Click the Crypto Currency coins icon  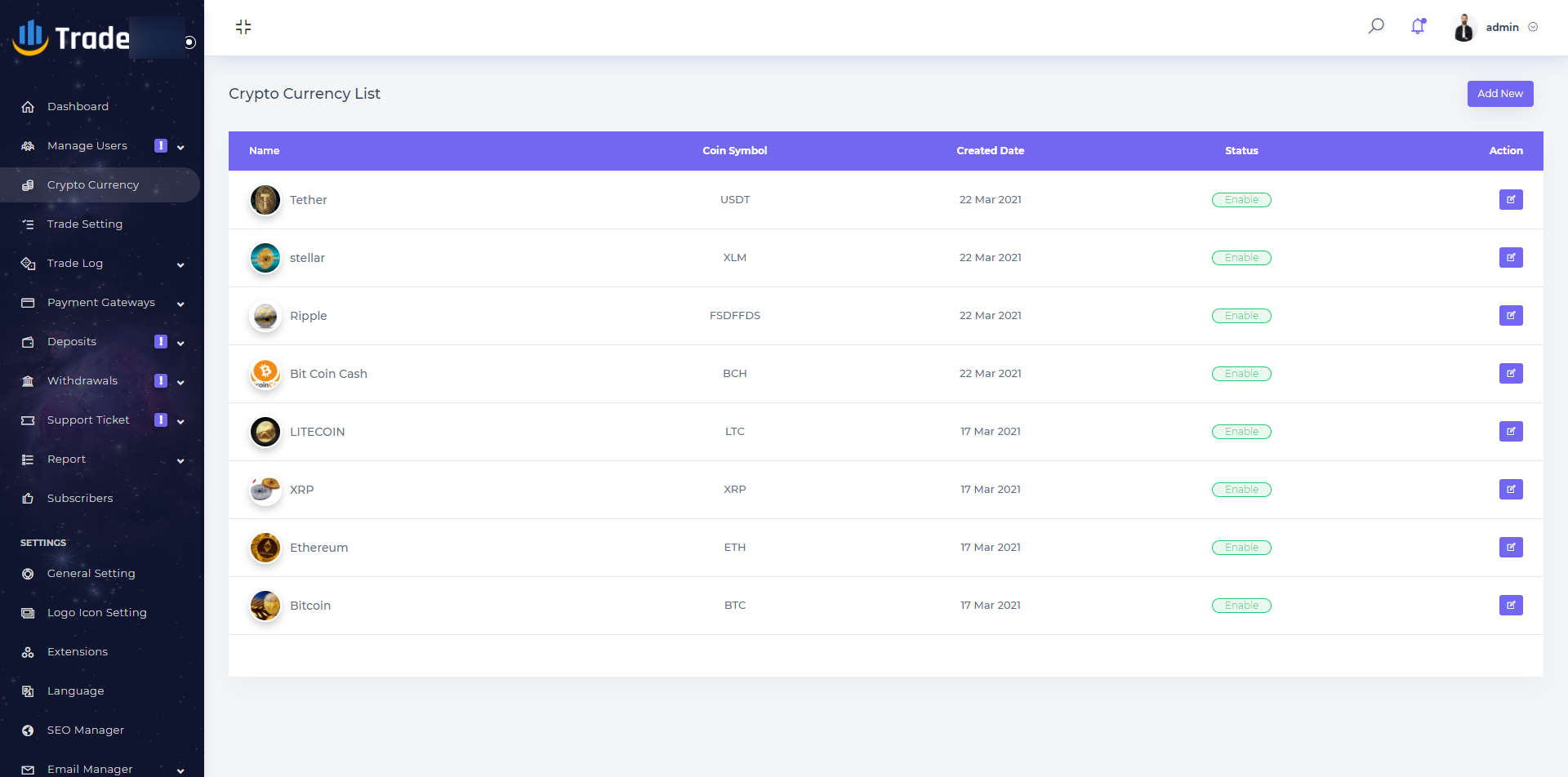point(28,185)
